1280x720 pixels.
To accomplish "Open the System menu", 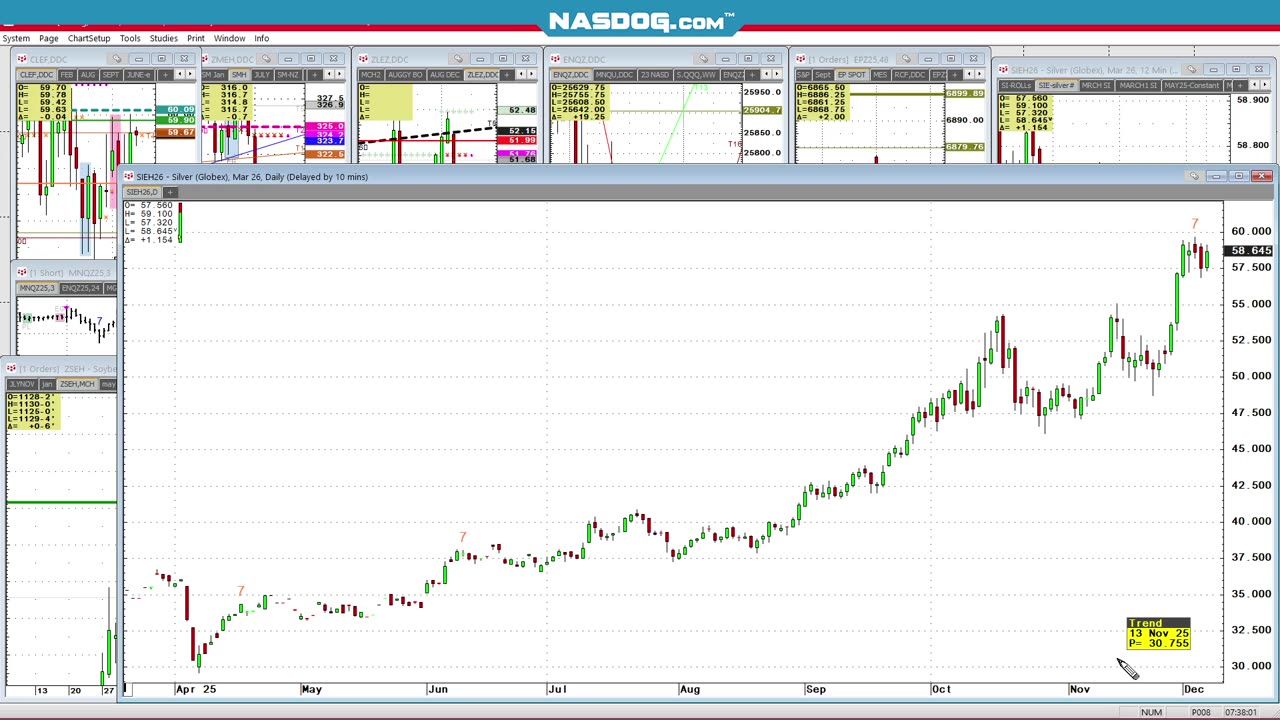I will click(x=16, y=38).
